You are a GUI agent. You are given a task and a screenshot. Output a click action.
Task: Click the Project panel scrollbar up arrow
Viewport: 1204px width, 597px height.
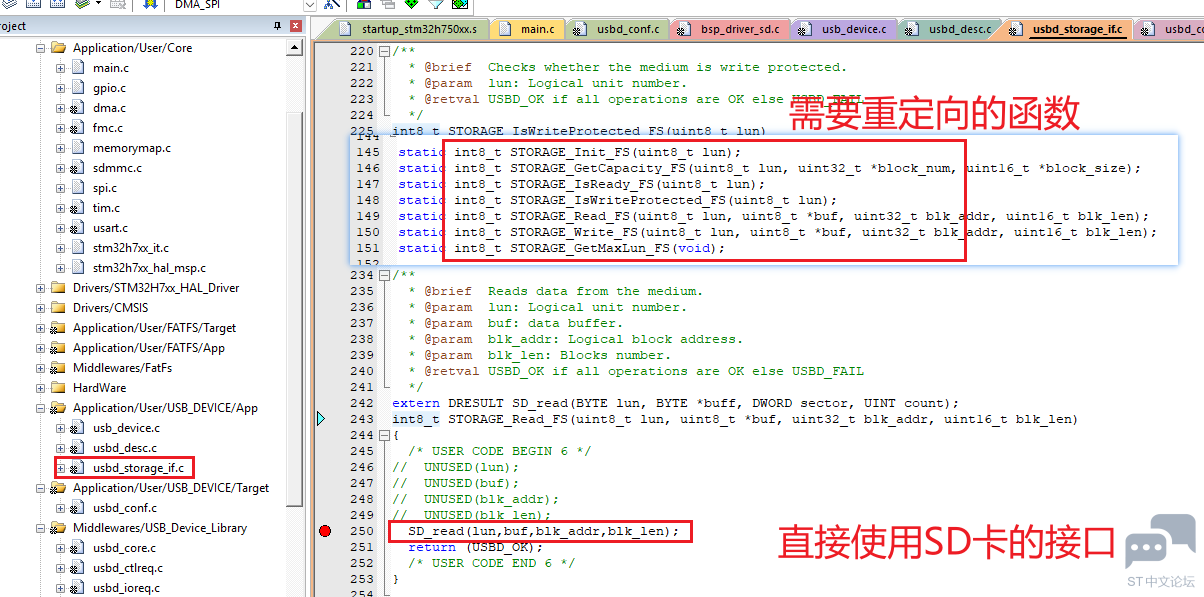(x=294, y=49)
